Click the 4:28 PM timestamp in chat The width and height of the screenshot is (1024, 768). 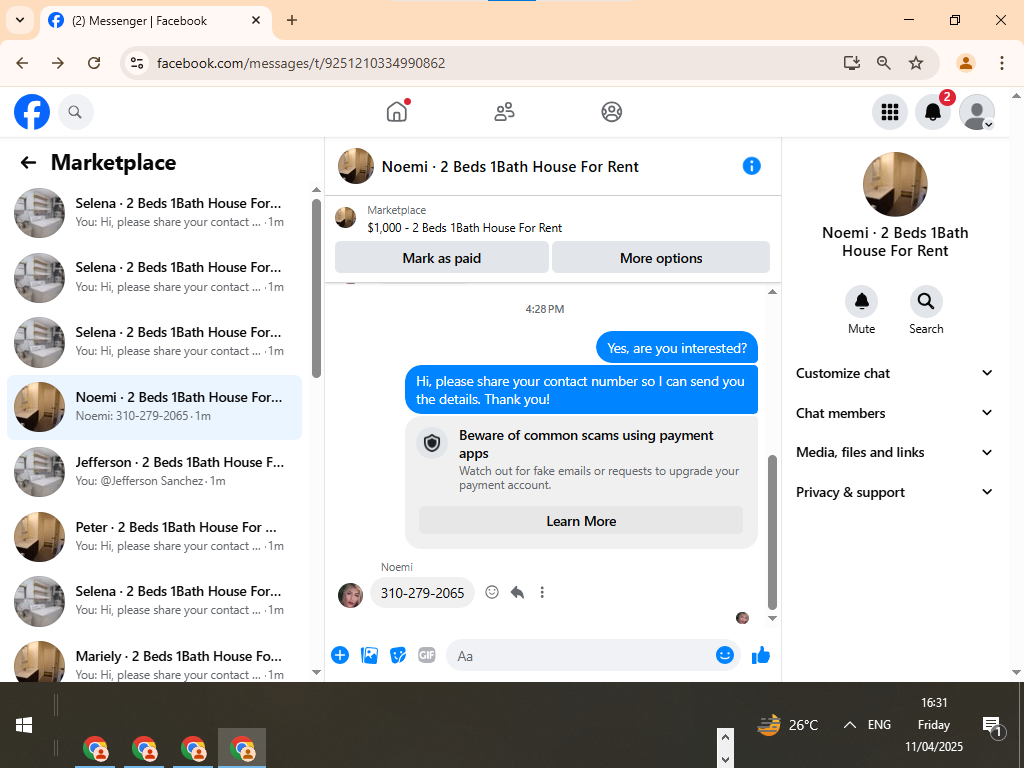[x=545, y=309]
